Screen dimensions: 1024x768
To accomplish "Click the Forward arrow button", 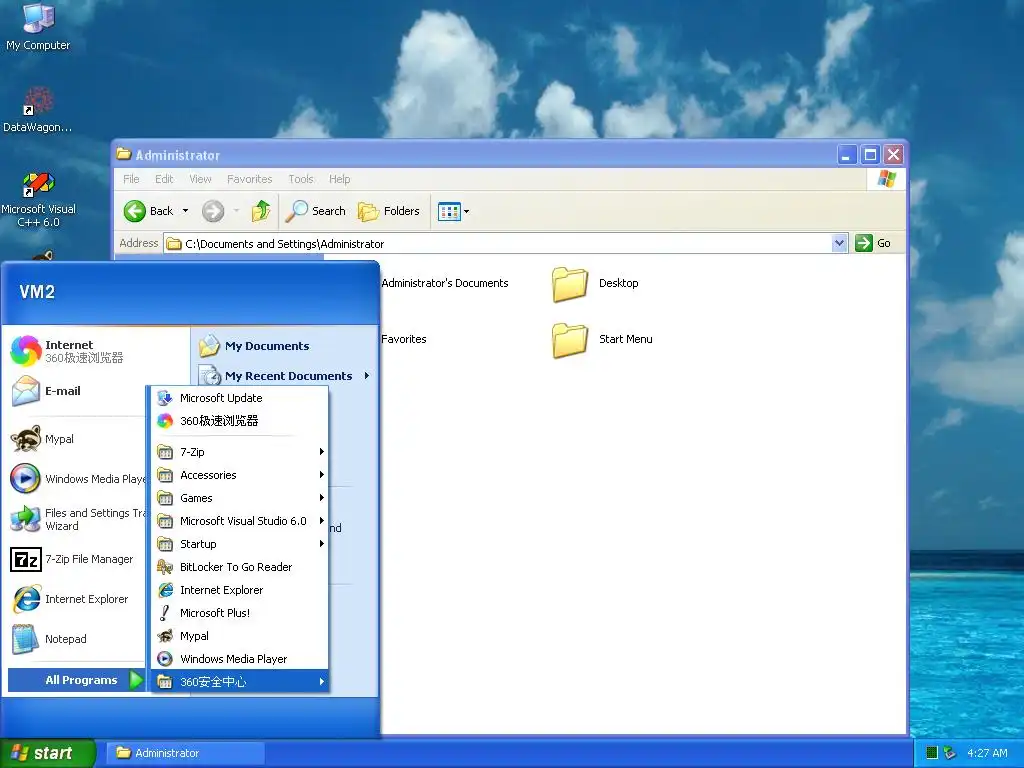I will click(x=213, y=211).
